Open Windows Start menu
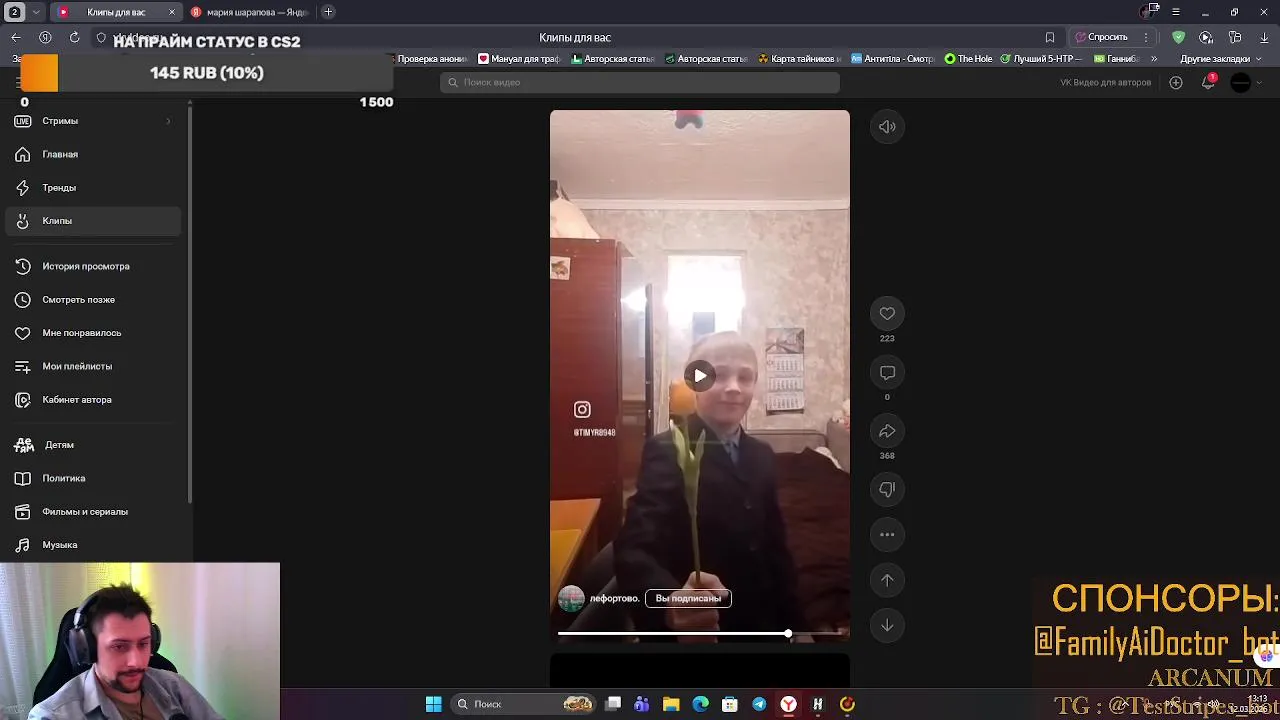The width and height of the screenshot is (1280, 720). click(433, 704)
